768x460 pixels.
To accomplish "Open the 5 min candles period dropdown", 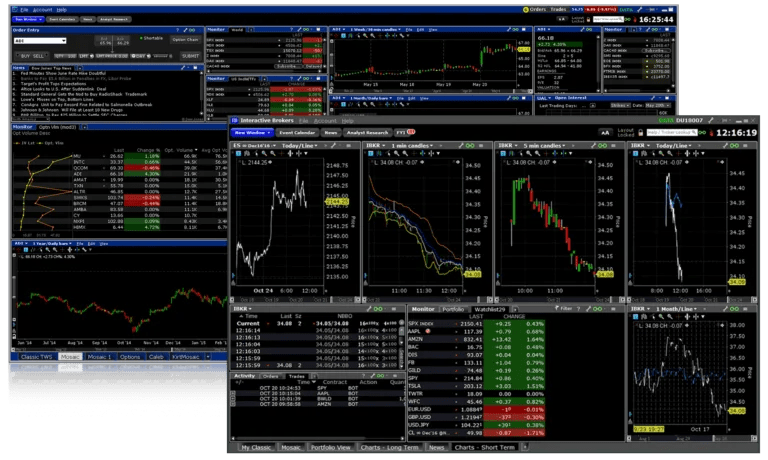I will 544,145.
